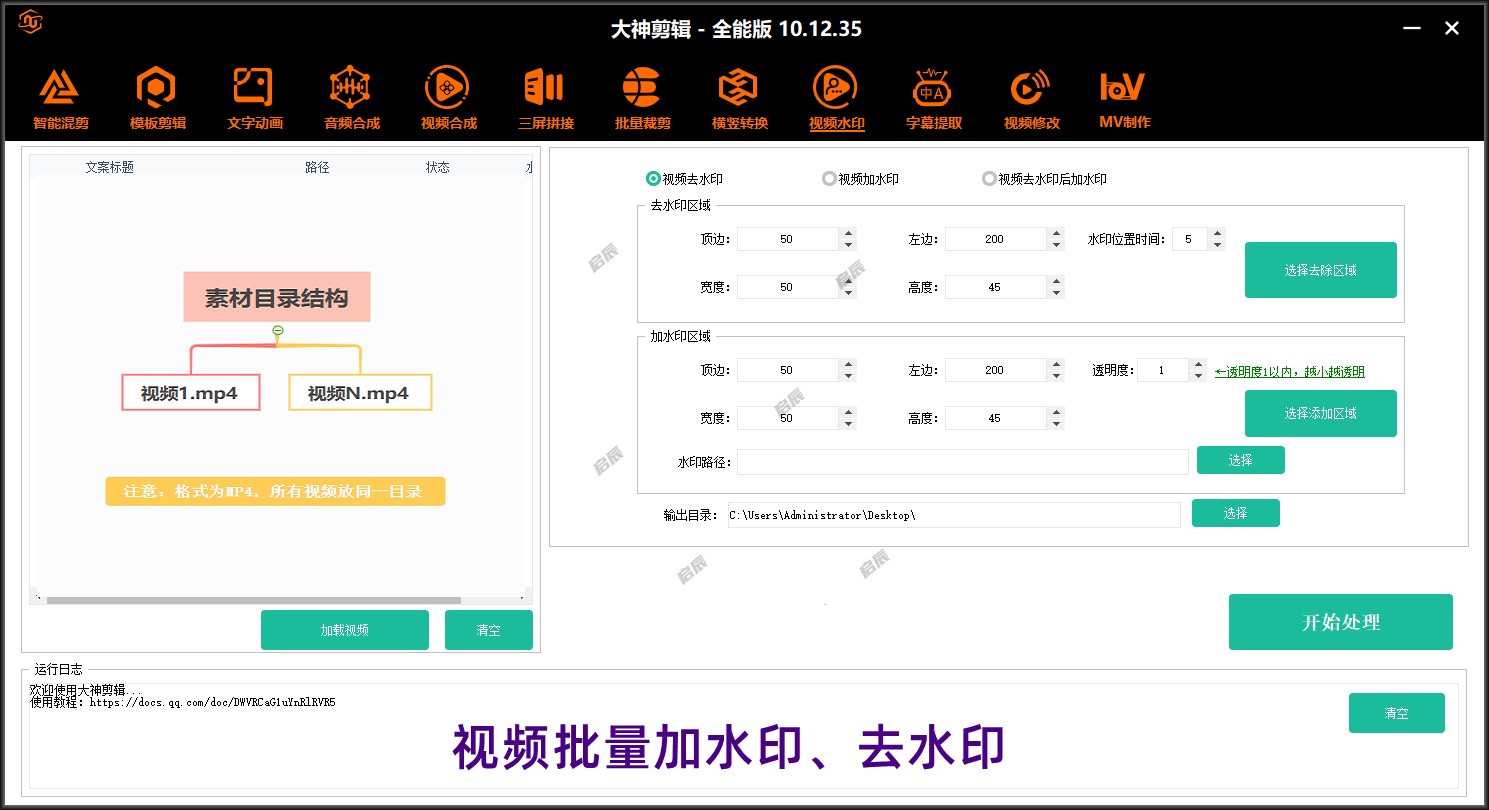
Task: Focus the 水印路径 input field
Action: pos(963,462)
